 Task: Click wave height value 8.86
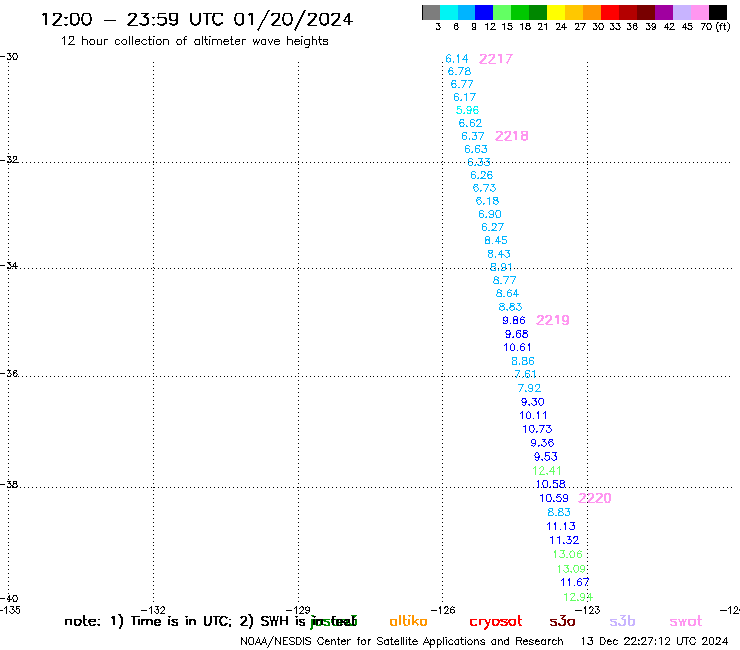tap(523, 361)
